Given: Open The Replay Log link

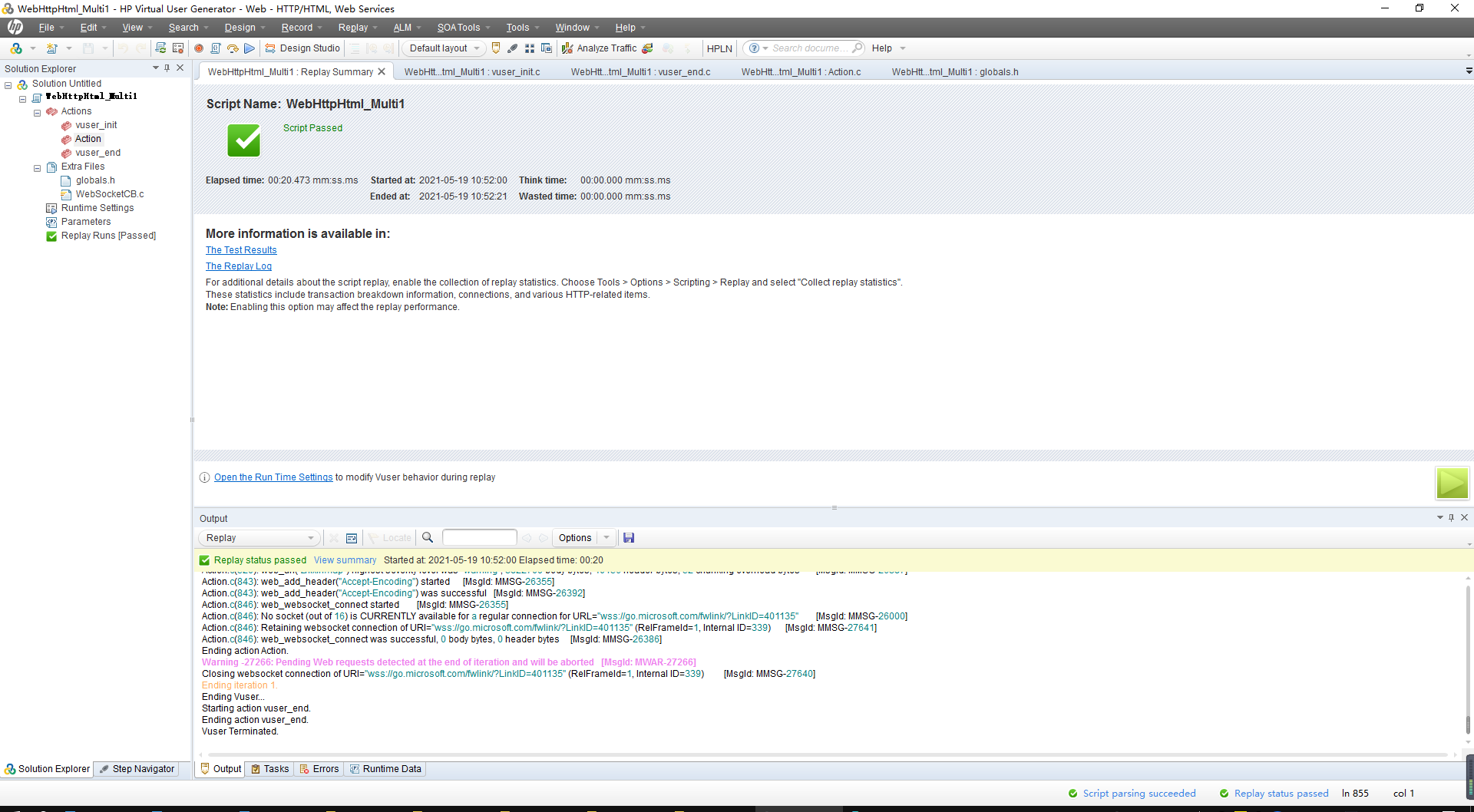Looking at the screenshot, I should click(x=239, y=266).
